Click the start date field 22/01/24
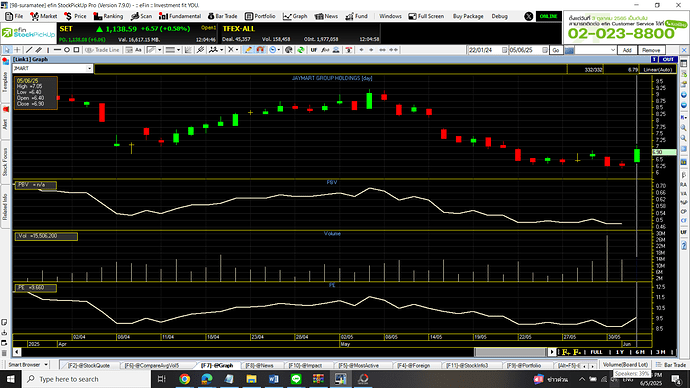The width and height of the screenshot is (690, 388). click(485, 50)
